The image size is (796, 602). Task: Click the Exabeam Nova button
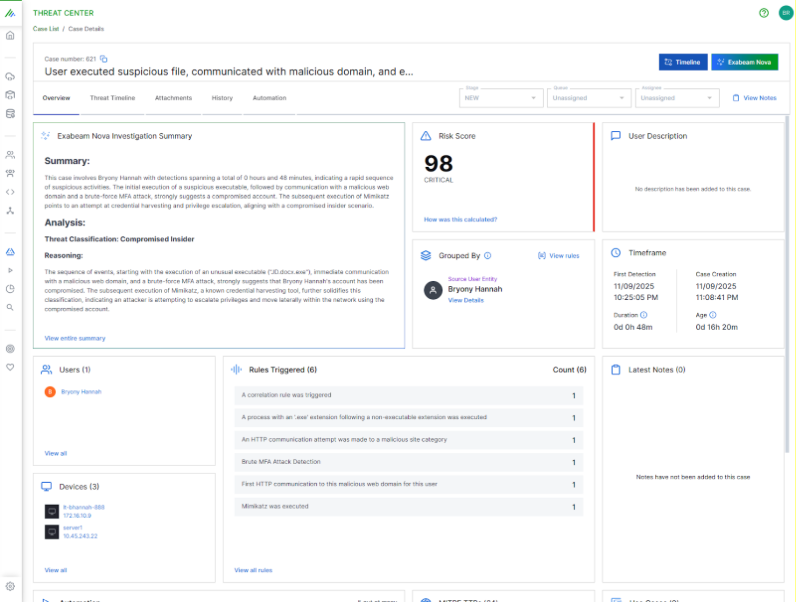pos(744,62)
